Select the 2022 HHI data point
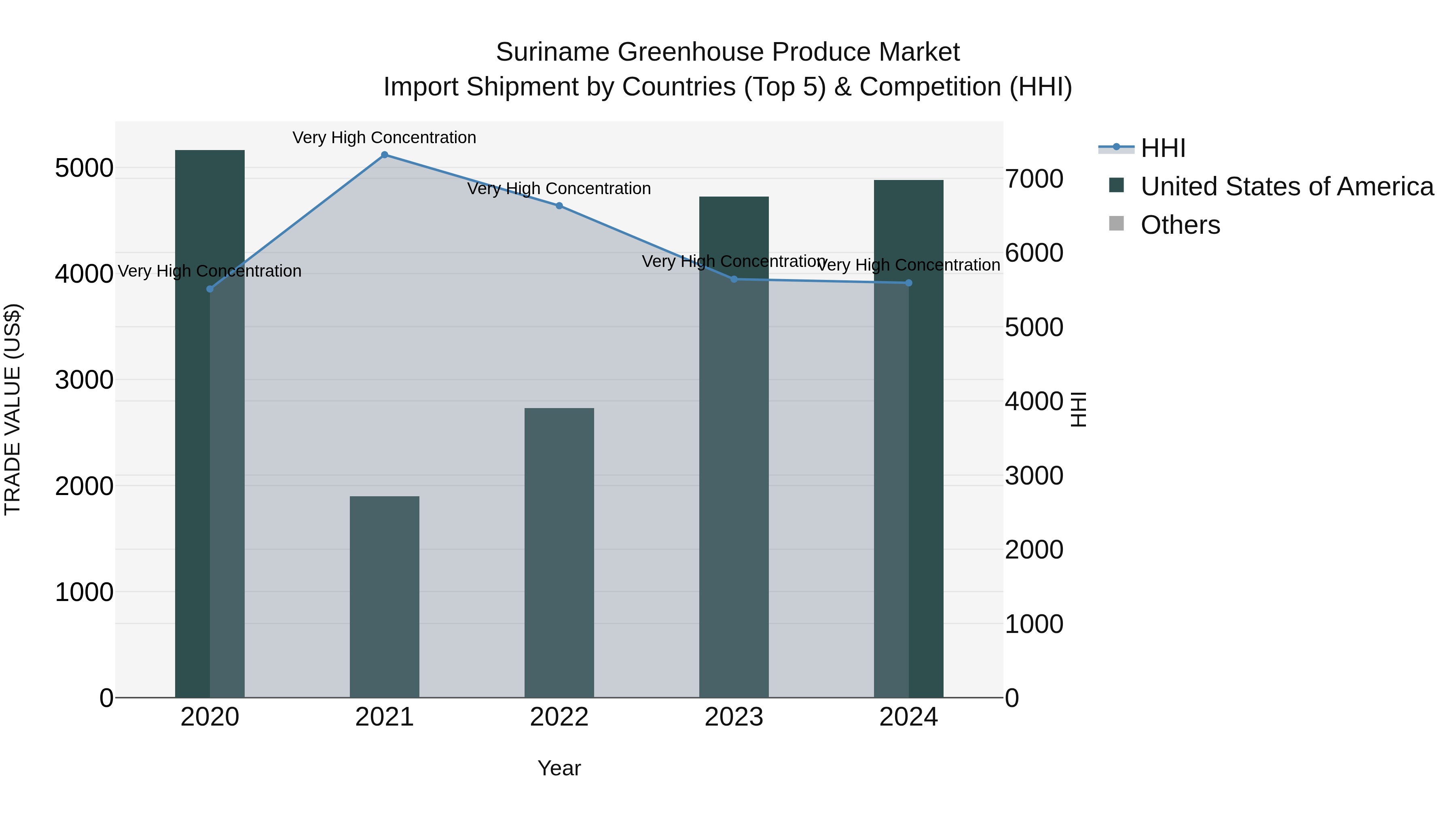This screenshot has height=819, width=1456. [559, 206]
